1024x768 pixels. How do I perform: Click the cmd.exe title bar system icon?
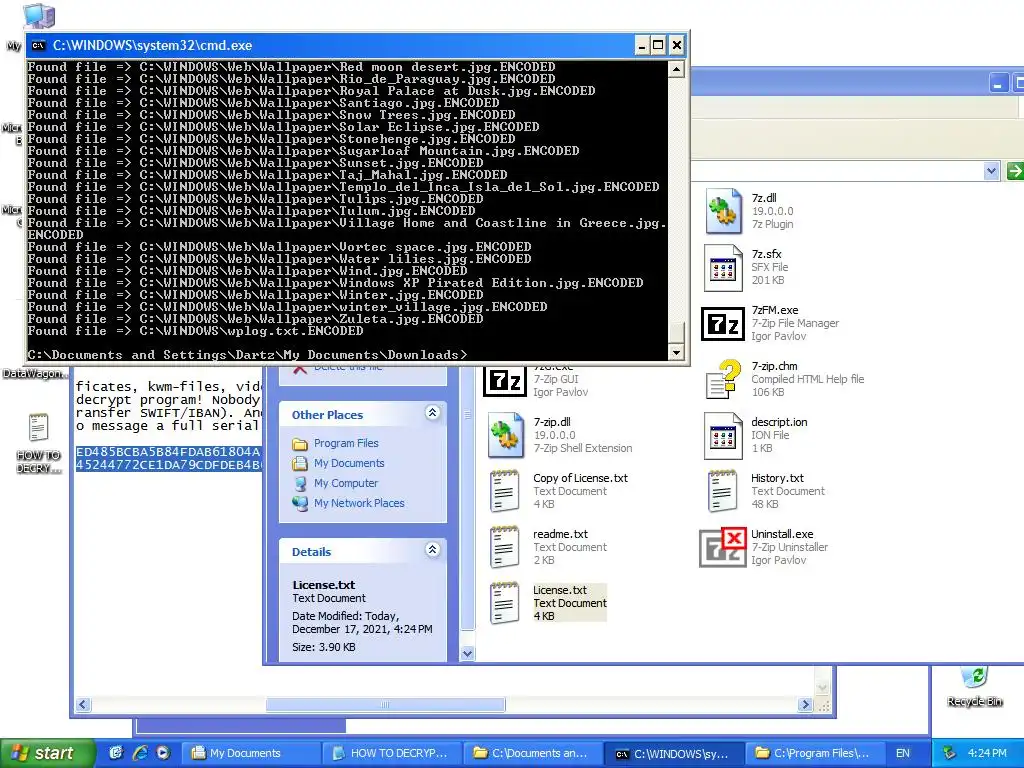point(39,45)
